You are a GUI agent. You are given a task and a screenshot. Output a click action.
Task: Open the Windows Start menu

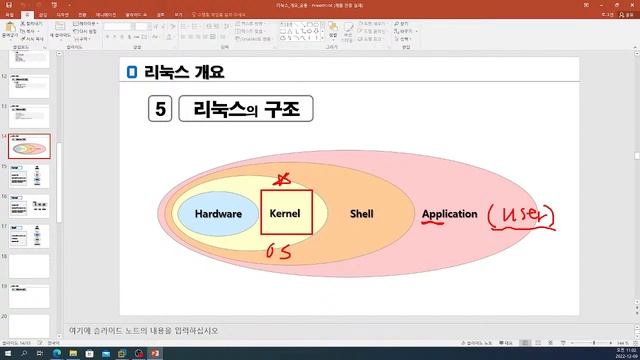[8, 353]
